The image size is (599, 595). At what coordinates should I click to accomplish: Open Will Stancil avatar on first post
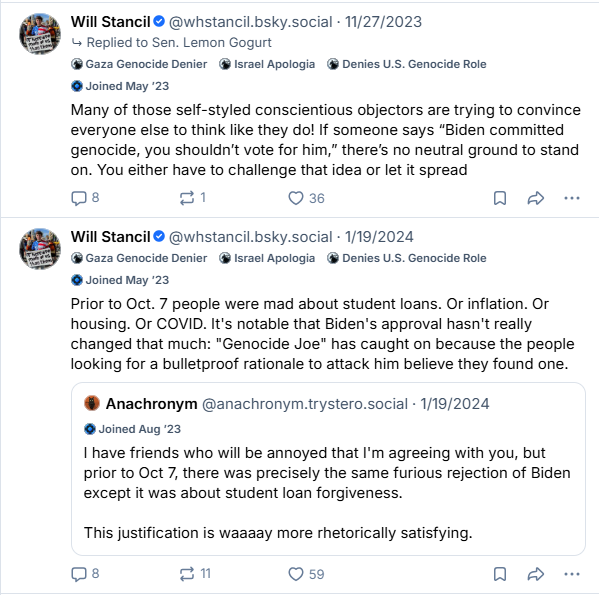pyautogui.click(x=40, y=34)
